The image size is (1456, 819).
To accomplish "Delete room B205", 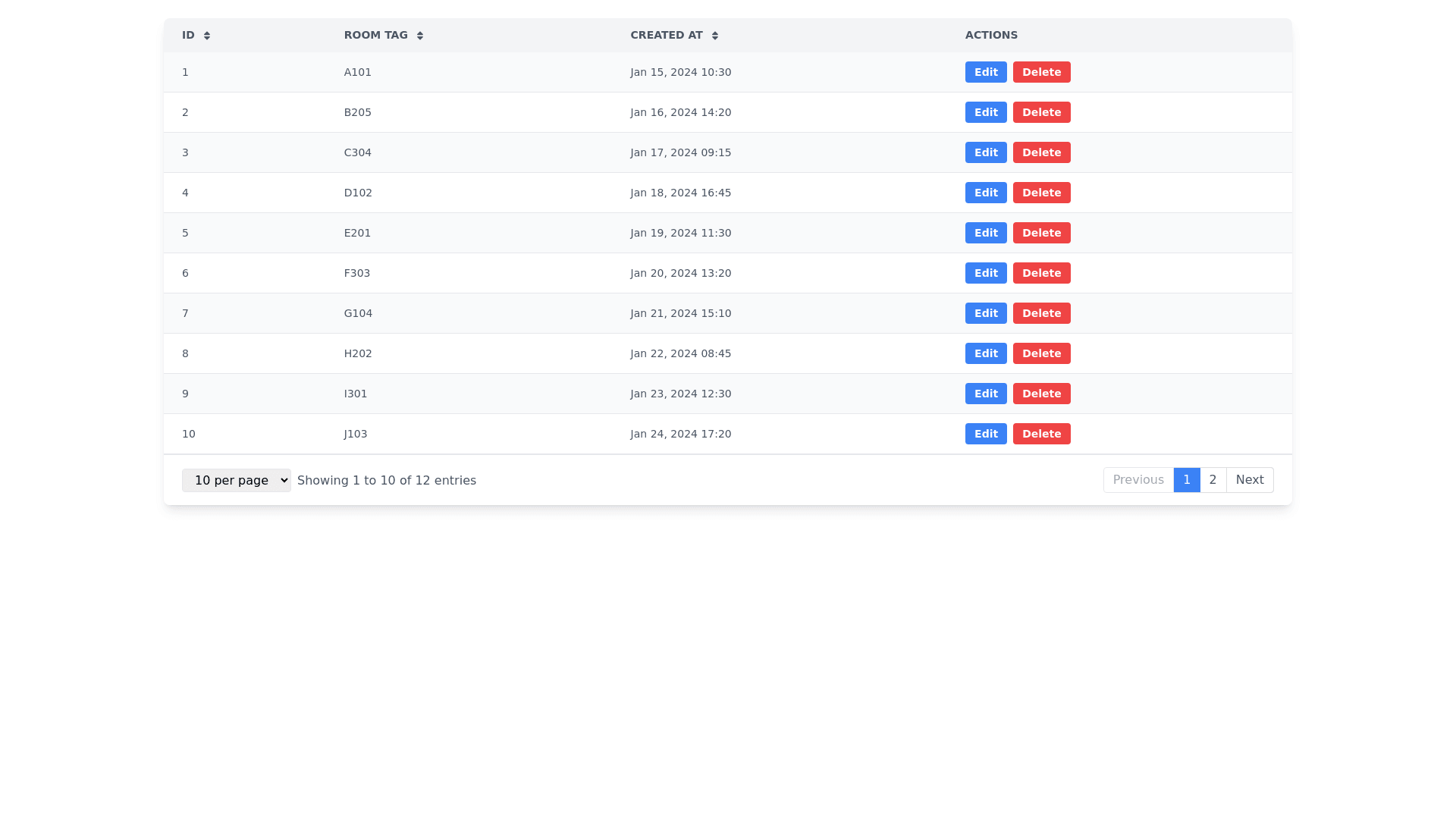I will point(1040,112).
